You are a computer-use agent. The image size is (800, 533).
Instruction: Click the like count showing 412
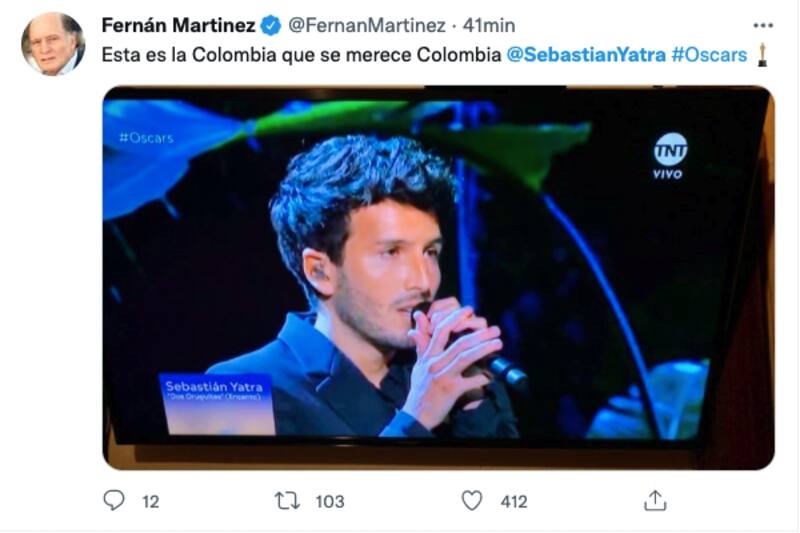click(x=513, y=502)
